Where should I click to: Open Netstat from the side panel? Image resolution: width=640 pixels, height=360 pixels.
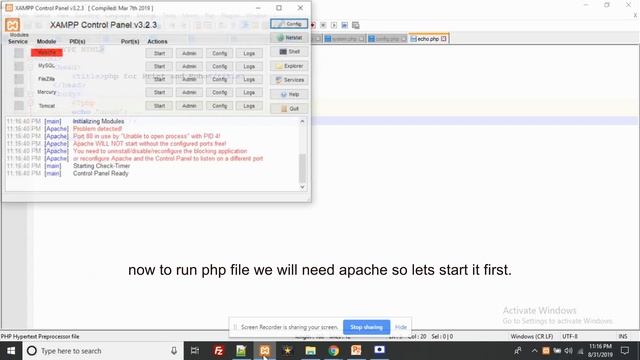pyautogui.click(x=289, y=38)
